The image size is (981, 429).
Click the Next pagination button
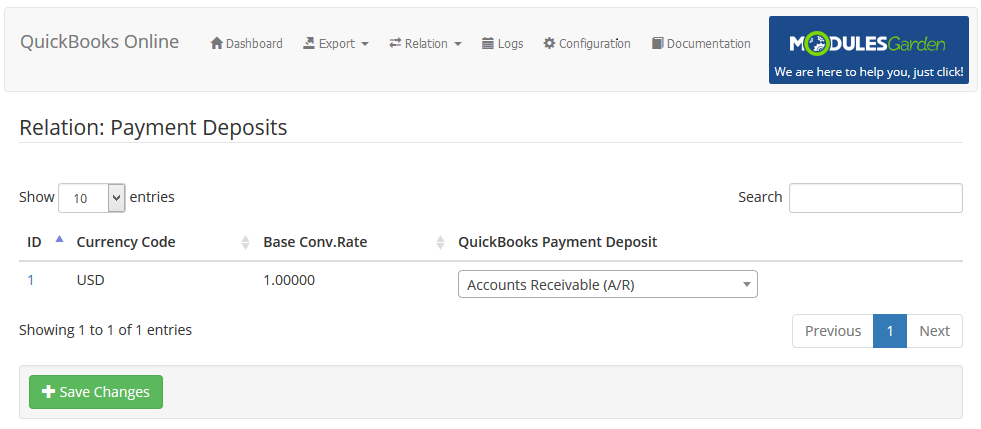tap(935, 331)
